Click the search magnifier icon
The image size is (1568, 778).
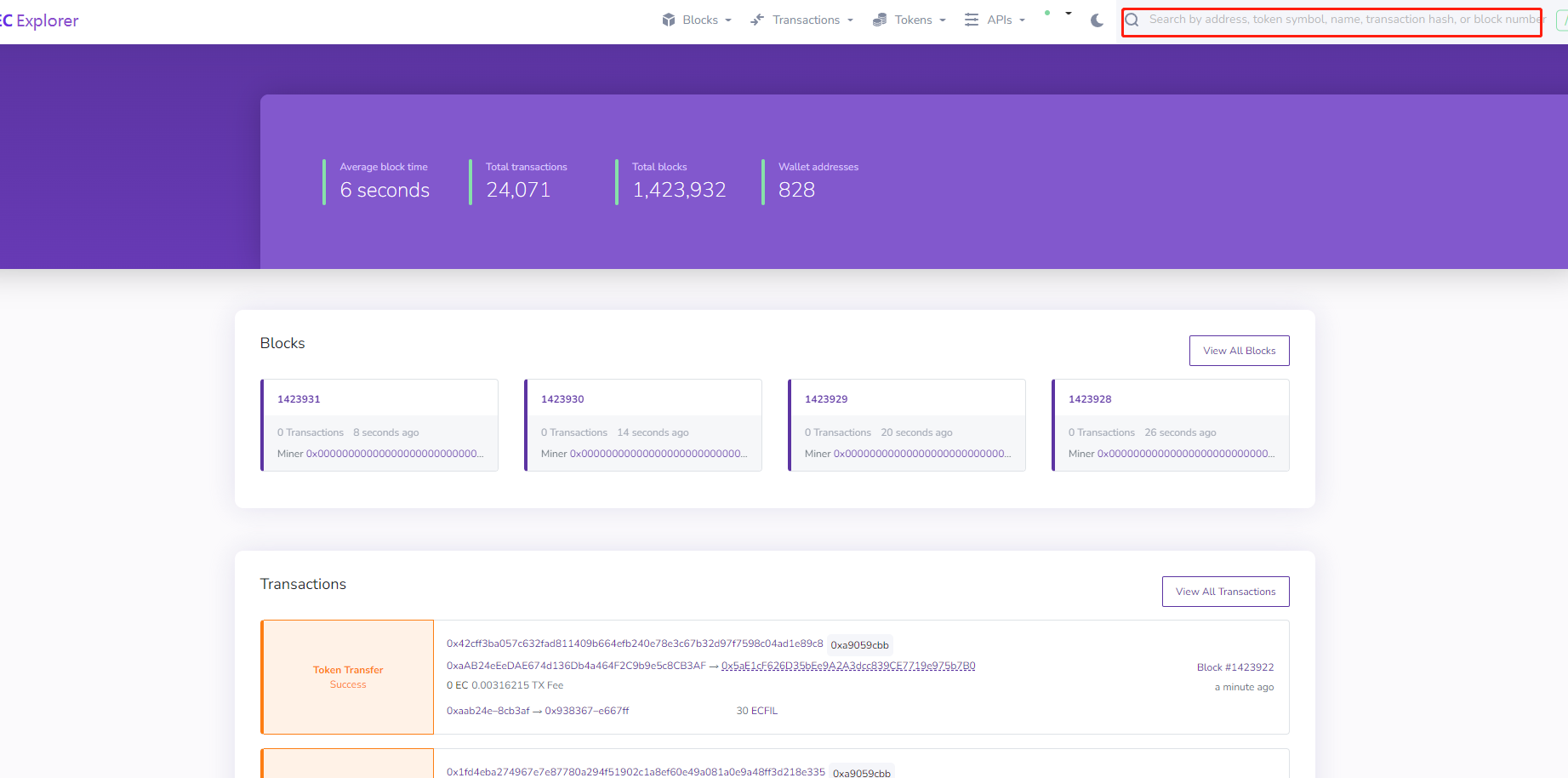point(1132,20)
